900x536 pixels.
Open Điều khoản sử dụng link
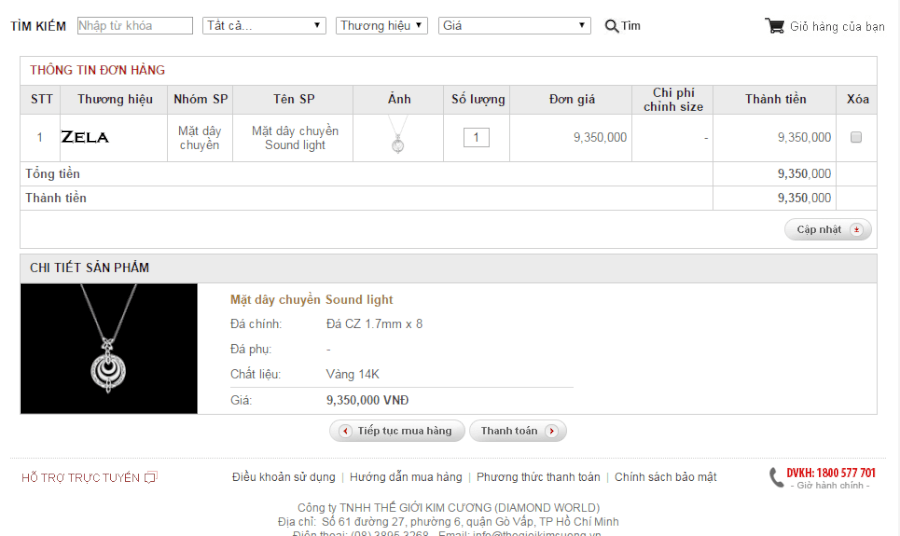(x=284, y=477)
